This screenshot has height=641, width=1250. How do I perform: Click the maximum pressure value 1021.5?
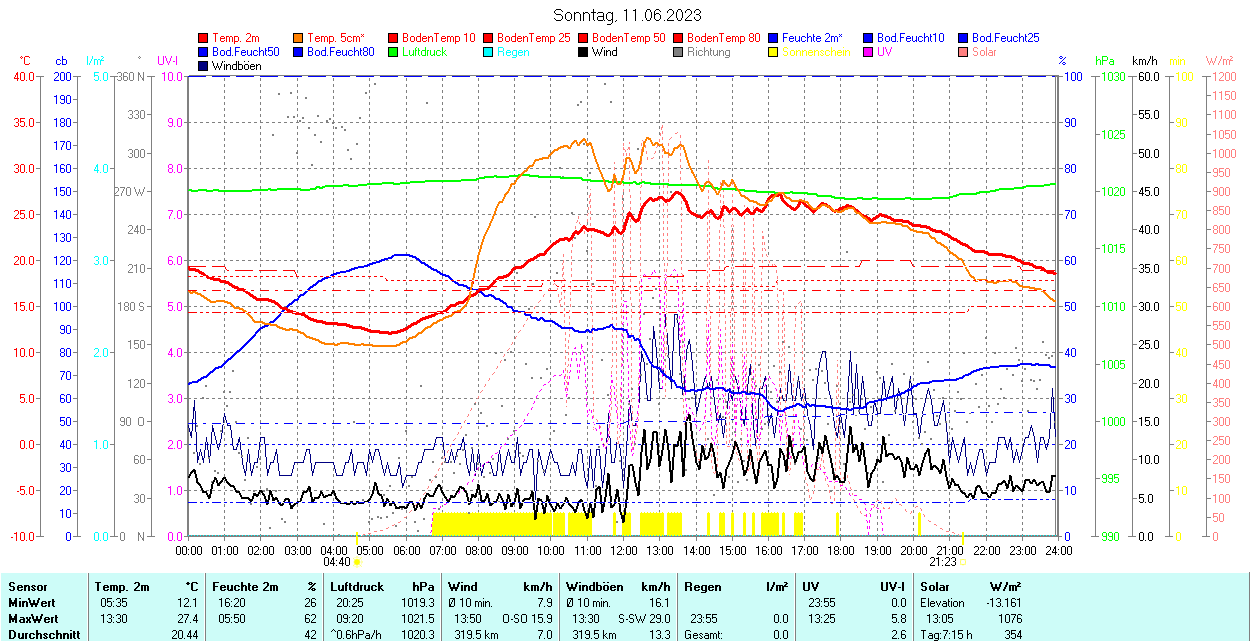click(x=418, y=619)
